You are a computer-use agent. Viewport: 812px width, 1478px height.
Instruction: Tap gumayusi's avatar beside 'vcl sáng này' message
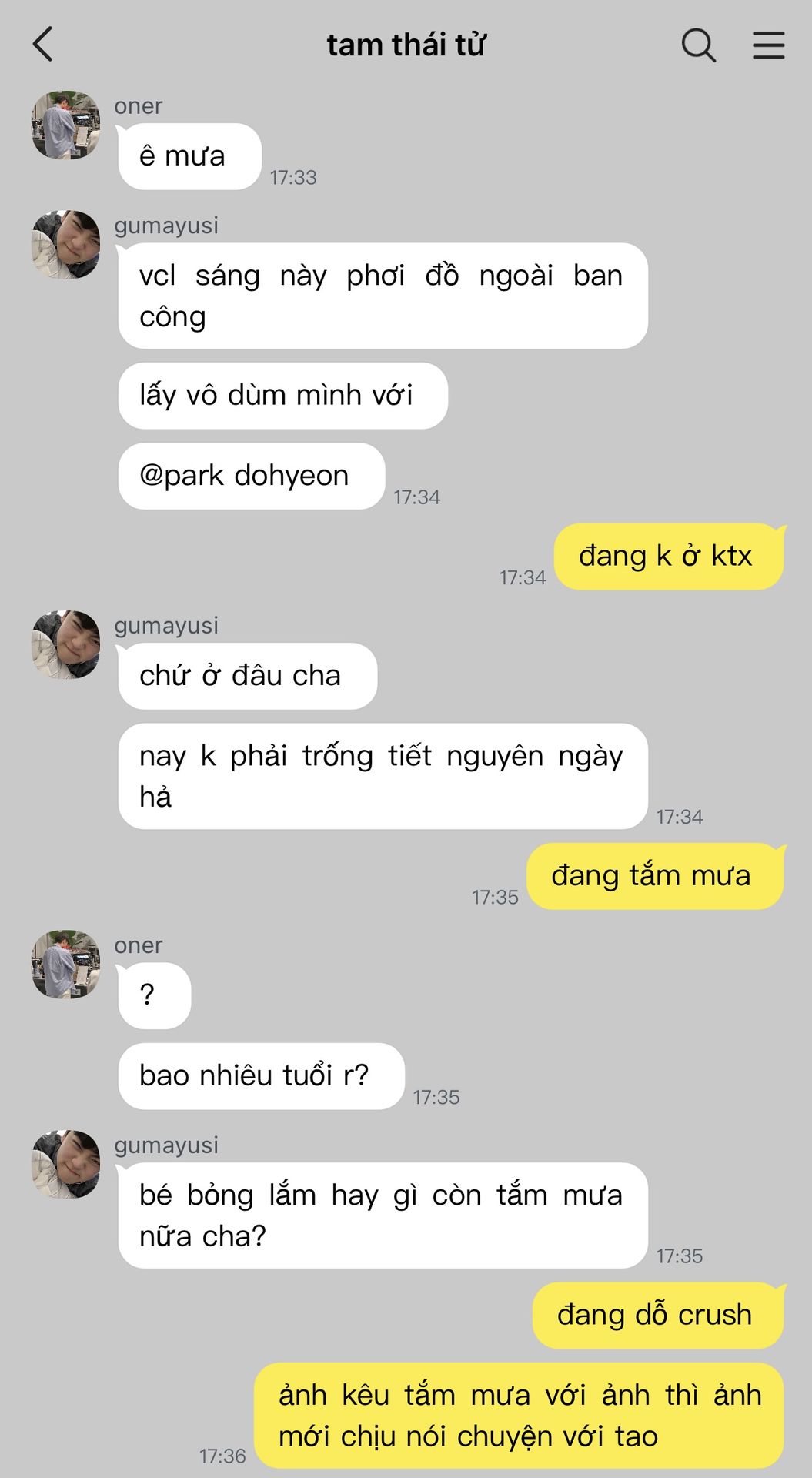click(x=65, y=244)
